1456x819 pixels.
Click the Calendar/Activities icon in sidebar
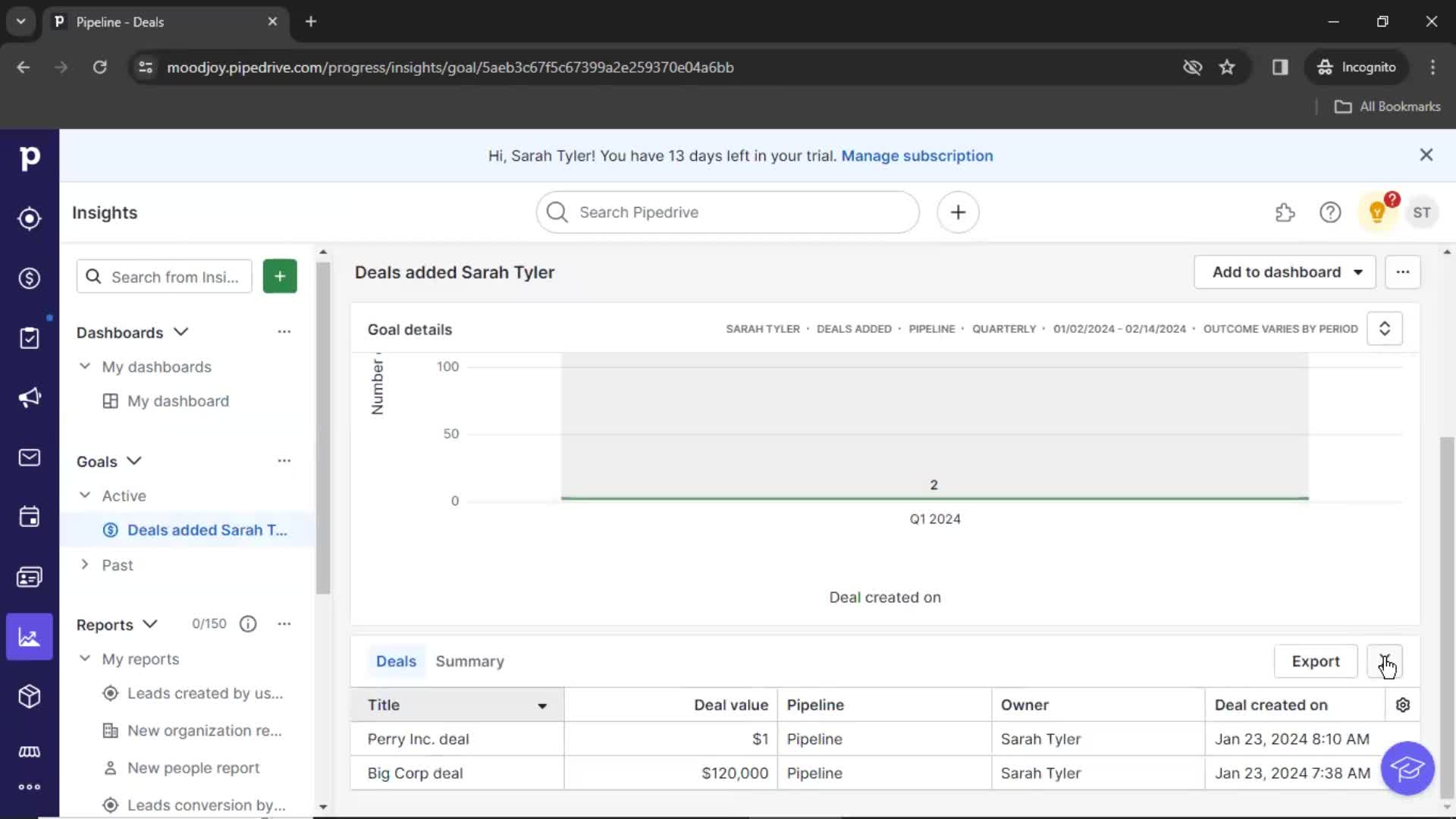click(x=29, y=517)
